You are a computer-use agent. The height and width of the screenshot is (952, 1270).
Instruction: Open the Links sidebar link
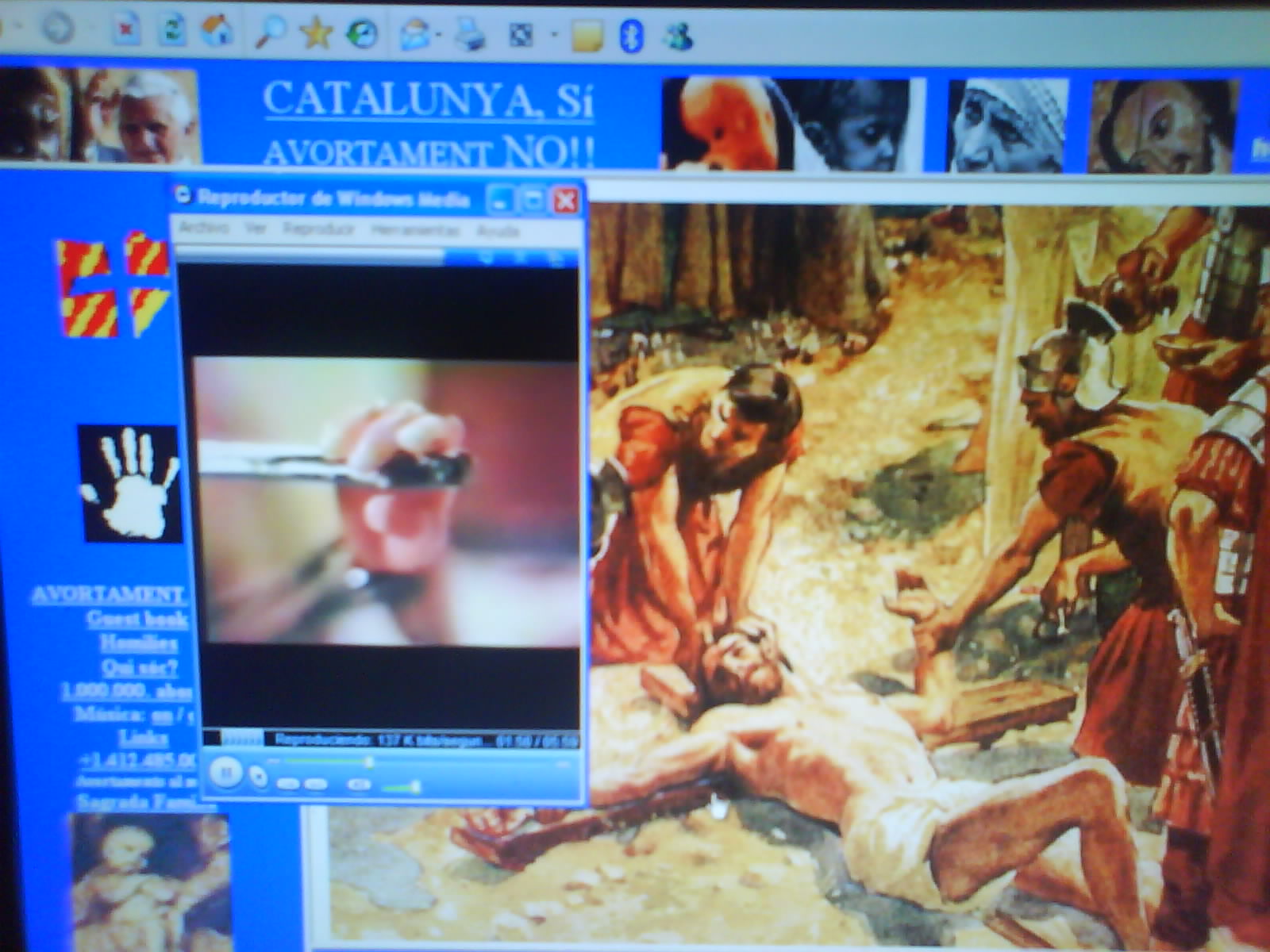click(144, 738)
